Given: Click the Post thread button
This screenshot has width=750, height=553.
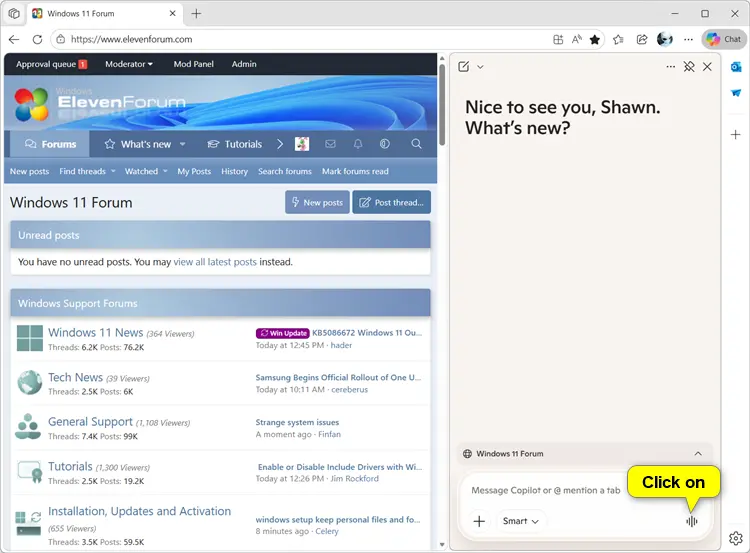Looking at the screenshot, I should coord(391,202).
